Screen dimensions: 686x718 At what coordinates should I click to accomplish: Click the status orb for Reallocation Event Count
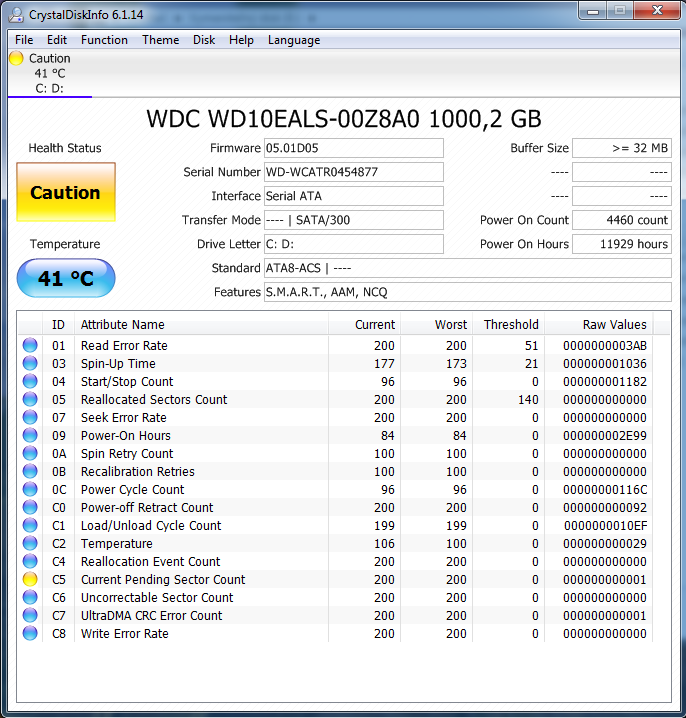pos(30,561)
